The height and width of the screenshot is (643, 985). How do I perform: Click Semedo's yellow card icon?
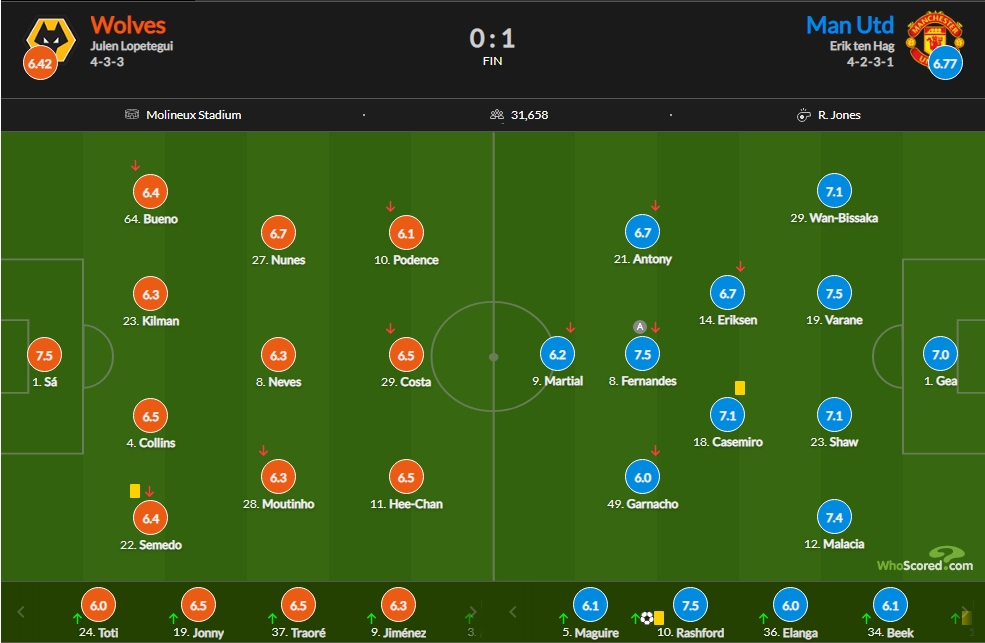tap(134, 490)
